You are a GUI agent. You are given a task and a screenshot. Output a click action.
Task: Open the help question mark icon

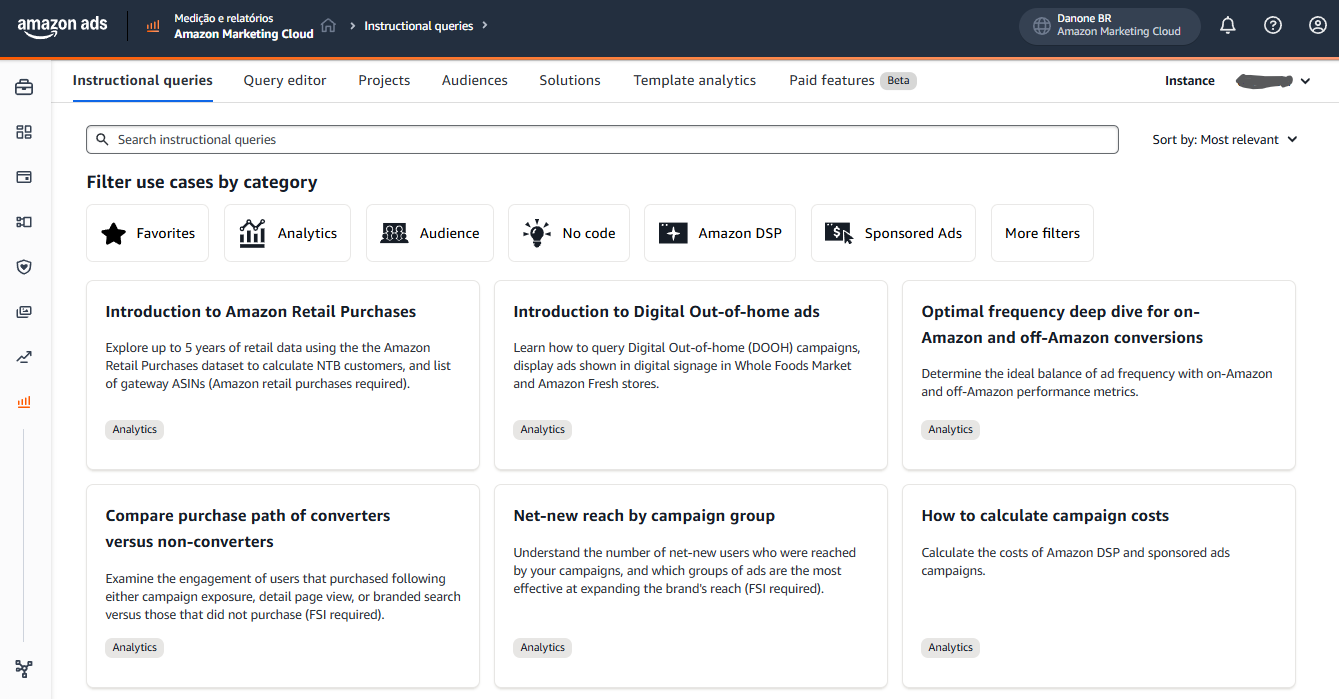click(x=1273, y=26)
